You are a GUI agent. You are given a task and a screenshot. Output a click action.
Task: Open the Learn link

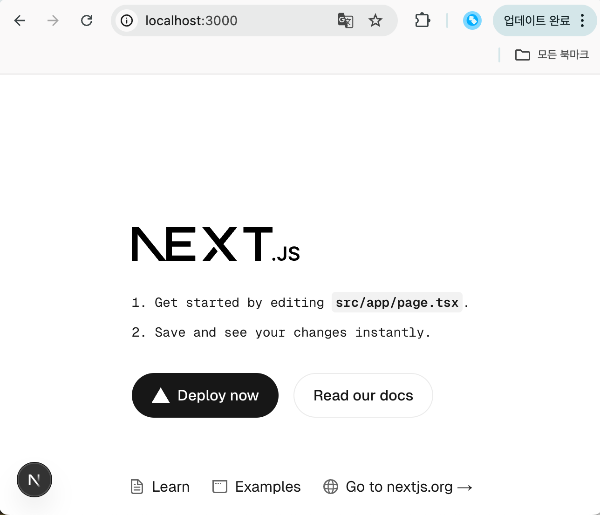coord(160,487)
